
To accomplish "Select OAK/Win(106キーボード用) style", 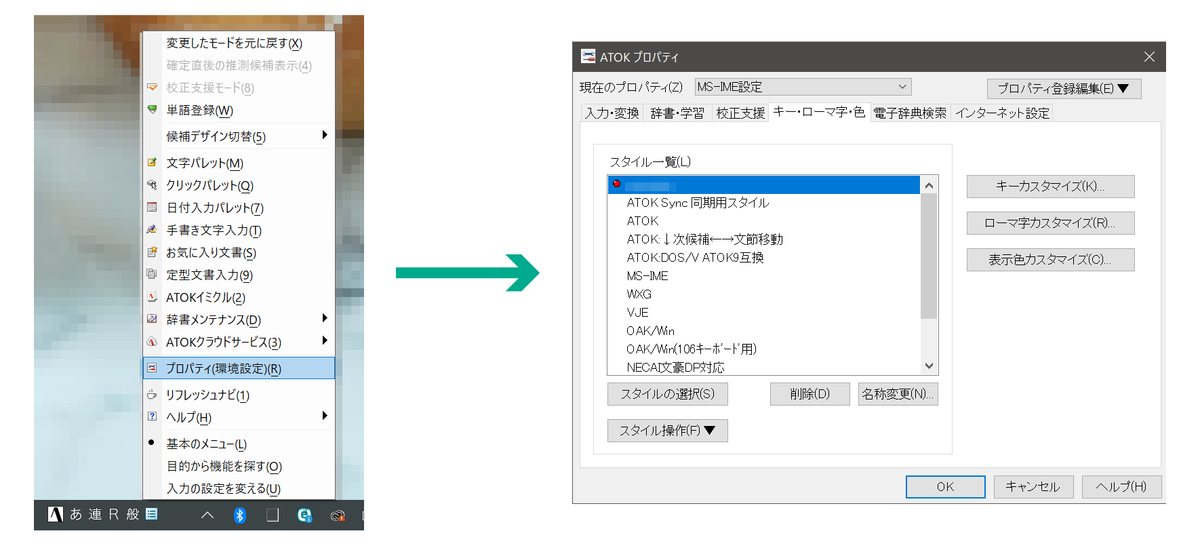I will 764,349.
